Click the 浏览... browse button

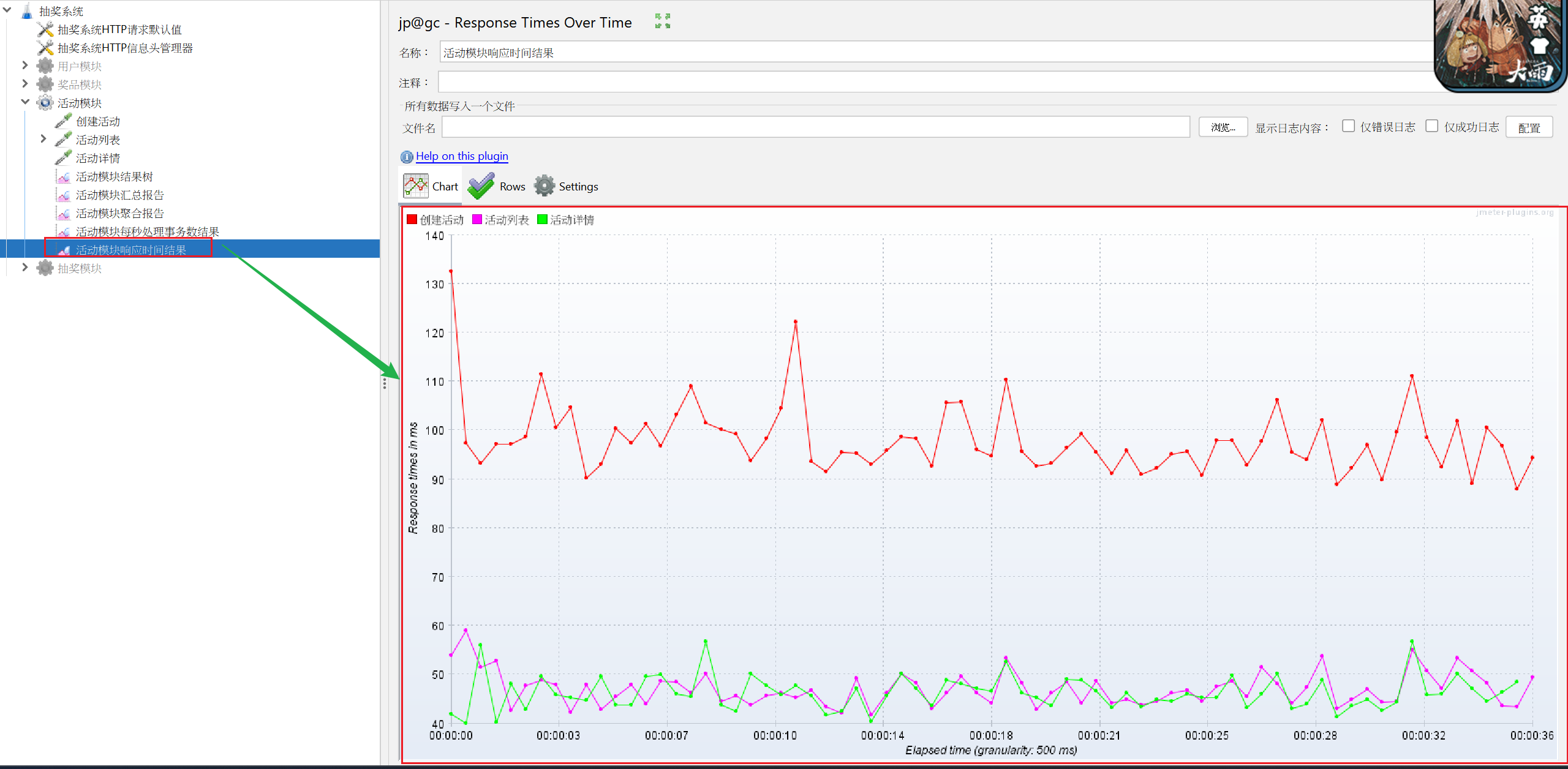pyautogui.click(x=1223, y=127)
